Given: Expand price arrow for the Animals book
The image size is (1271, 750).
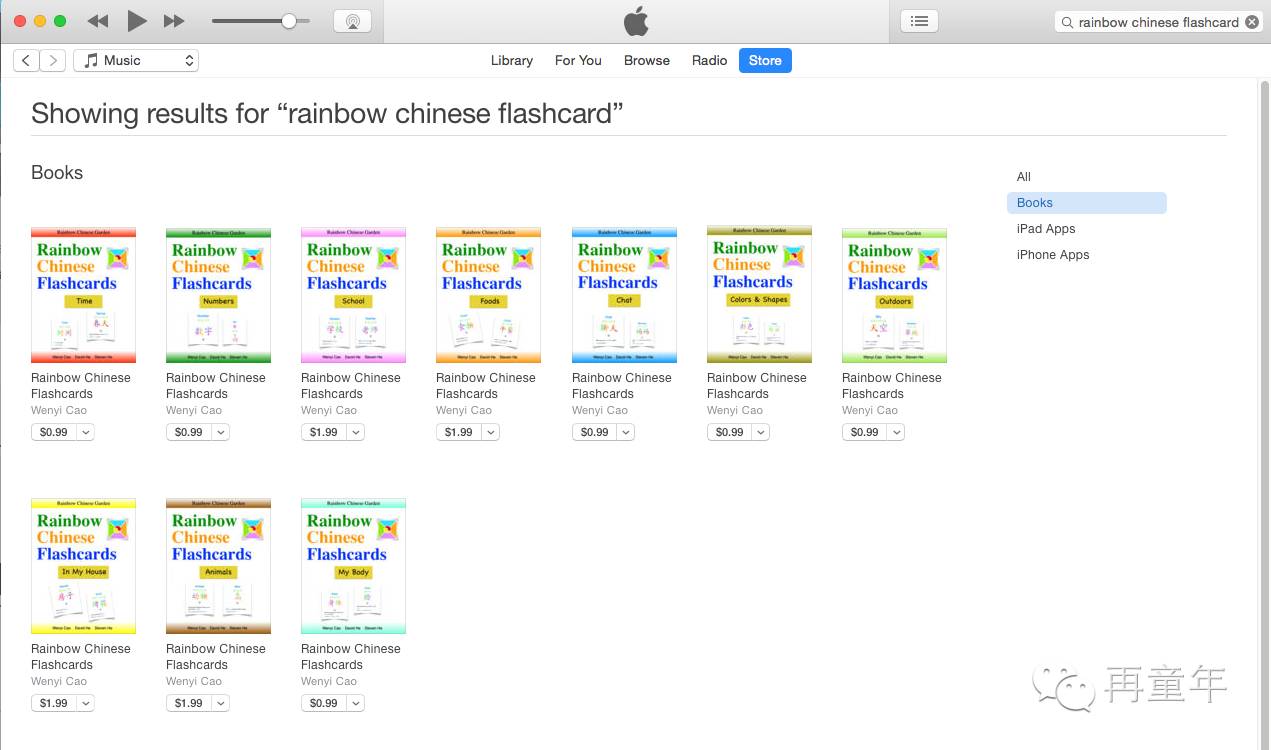Looking at the screenshot, I should [221, 703].
